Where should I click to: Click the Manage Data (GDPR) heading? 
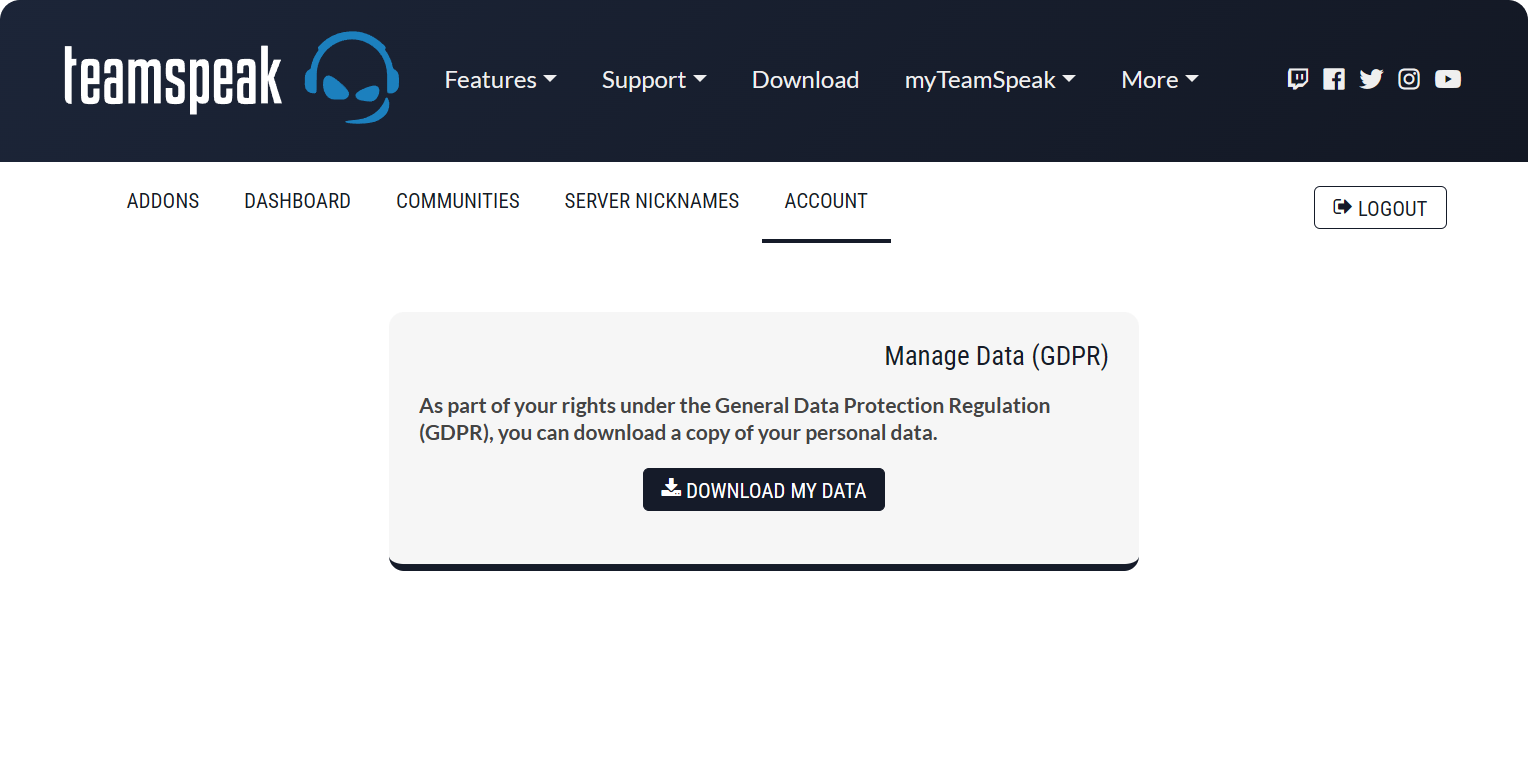[x=996, y=357]
